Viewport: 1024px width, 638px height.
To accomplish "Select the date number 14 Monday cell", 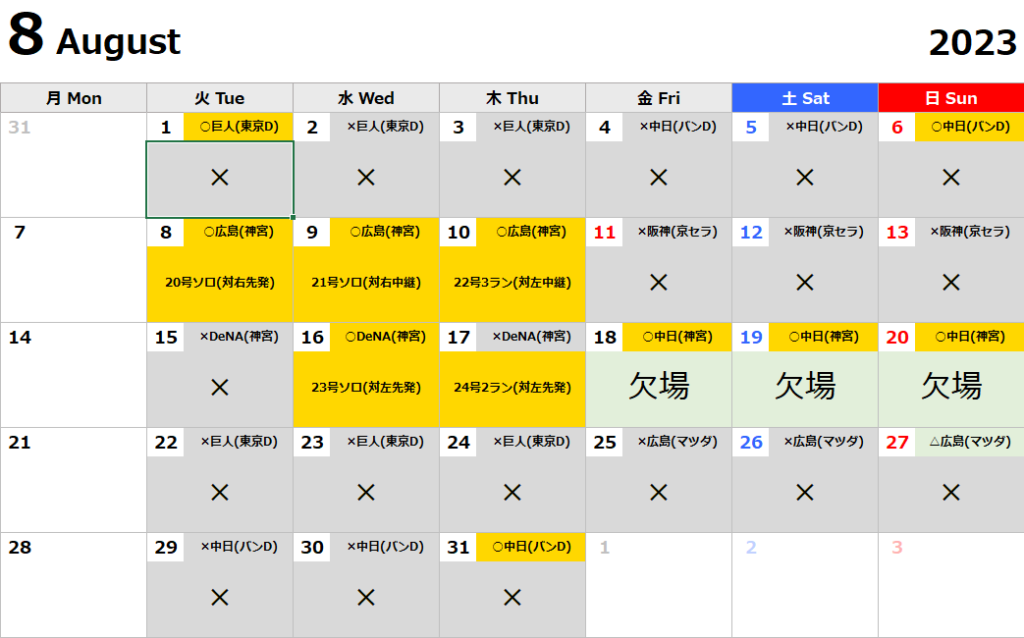I will point(20,338).
